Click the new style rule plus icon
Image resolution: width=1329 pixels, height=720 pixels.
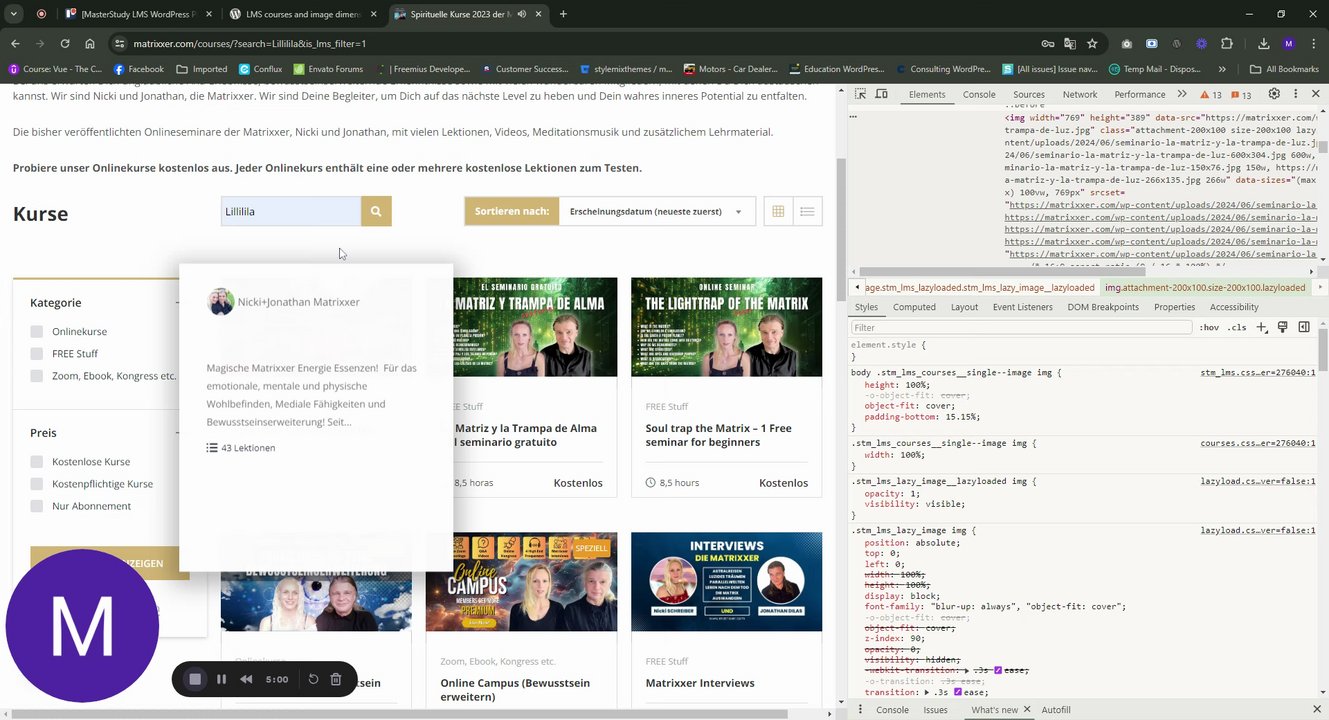[x=1261, y=327]
